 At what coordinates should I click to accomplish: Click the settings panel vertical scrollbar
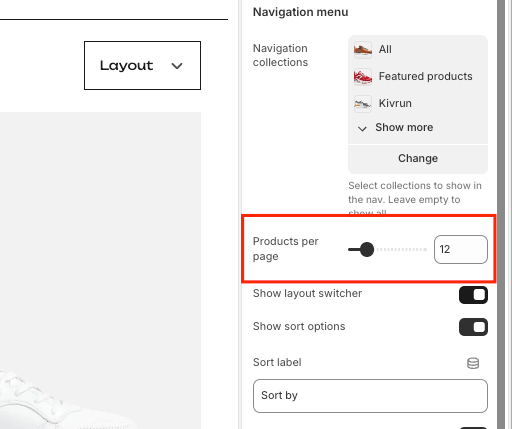point(501,214)
